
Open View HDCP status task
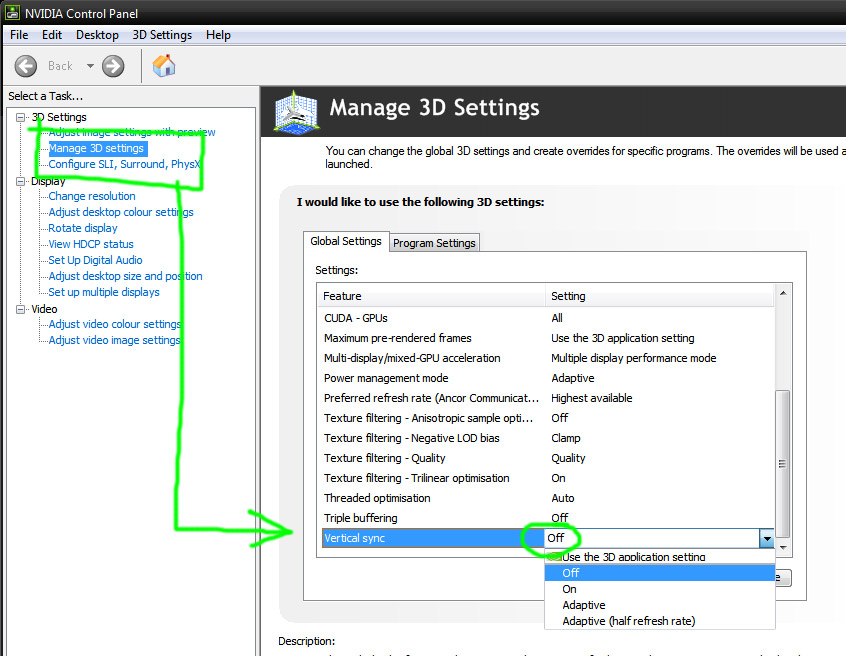click(x=91, y=244)
